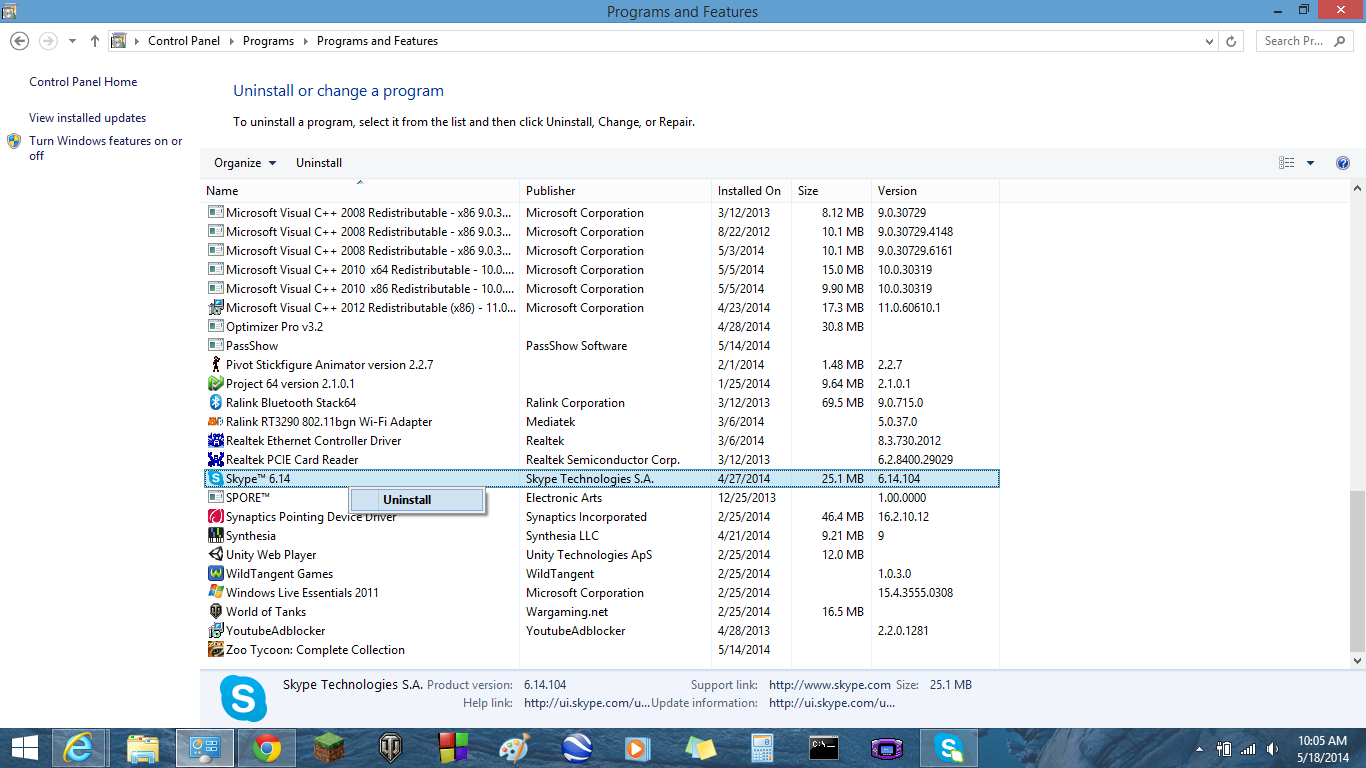Show hidden system tray icons
The image size is (1366, 768).
pyautogui.click(x=1199, y=748)
